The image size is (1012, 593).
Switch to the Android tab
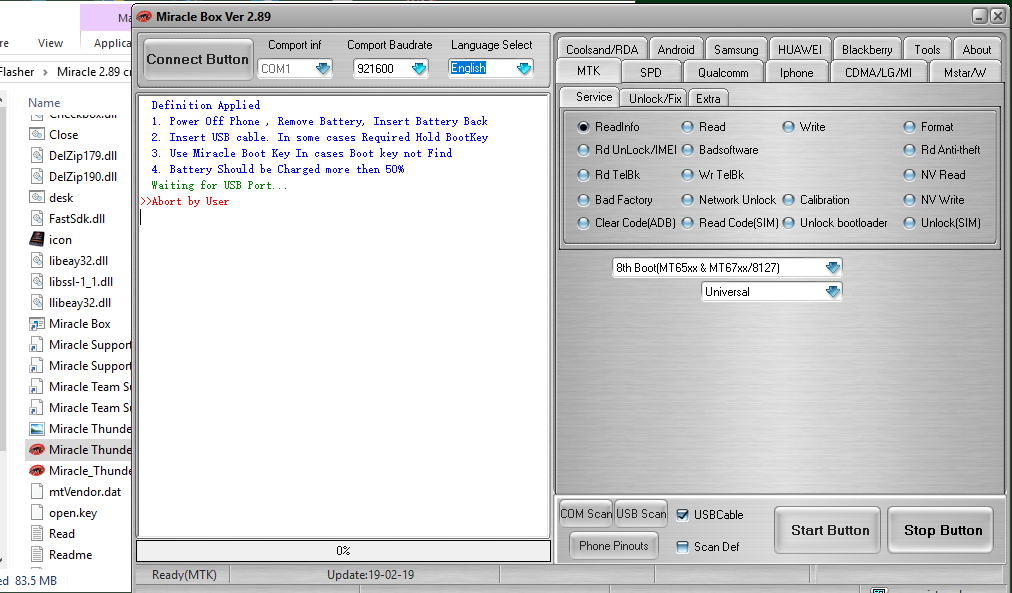pos(676,49)
